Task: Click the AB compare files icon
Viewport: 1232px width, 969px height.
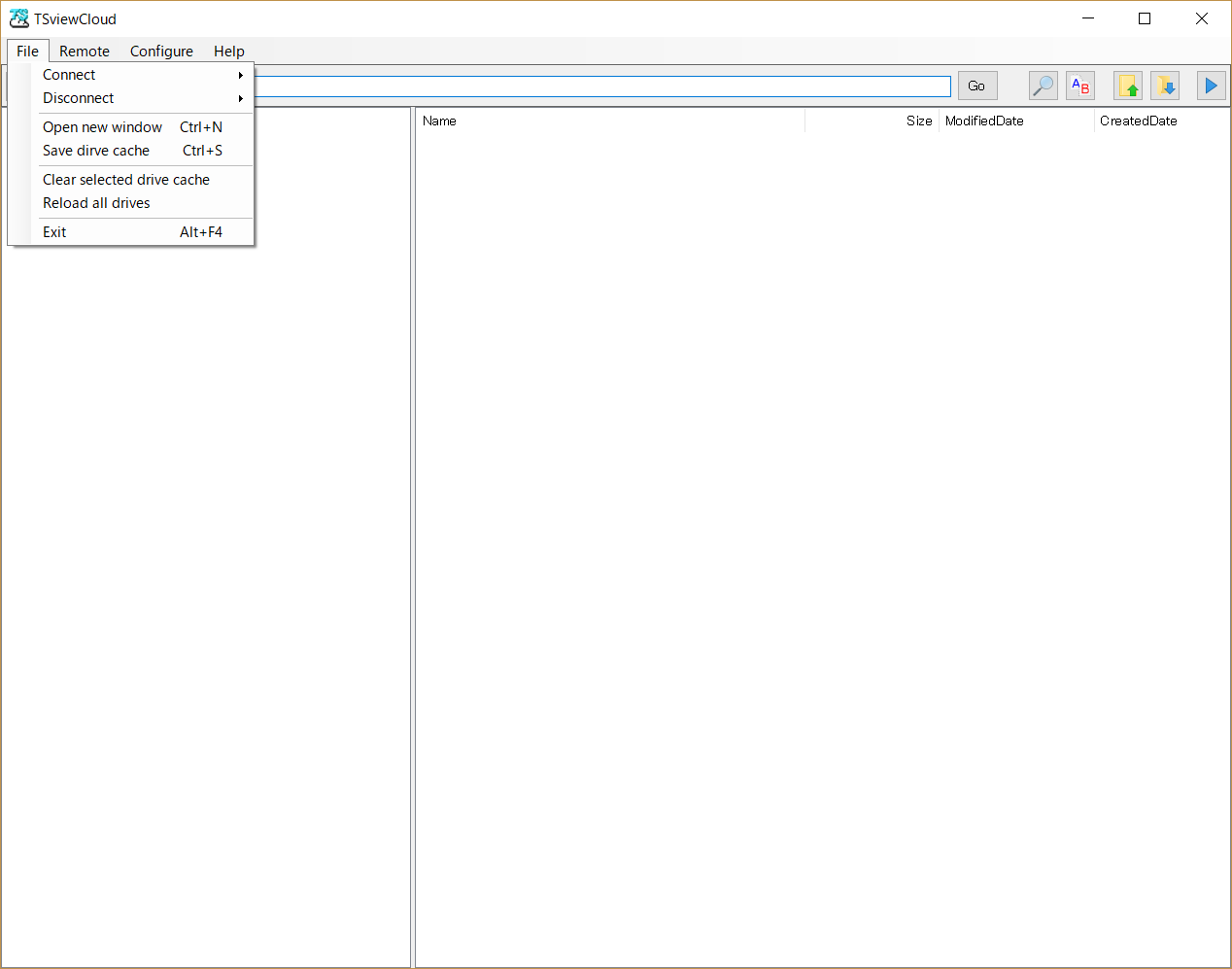Action: coord(1080,86)
